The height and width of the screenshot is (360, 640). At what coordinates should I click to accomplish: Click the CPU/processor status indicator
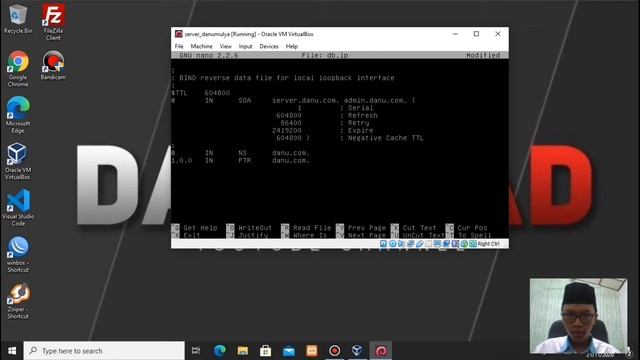click(x=455, y=244)
